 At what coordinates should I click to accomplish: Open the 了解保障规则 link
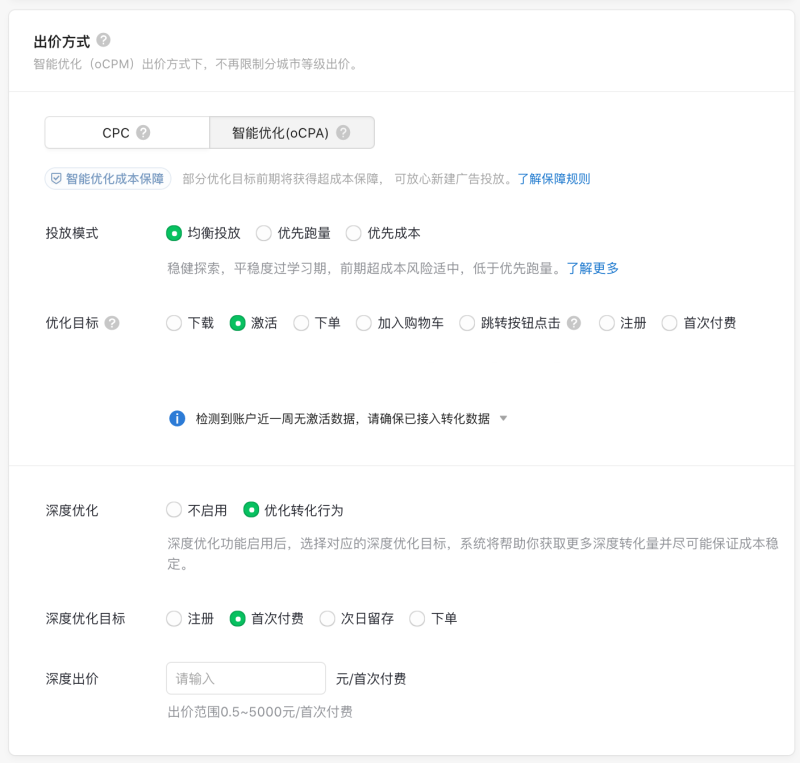tap(553, 179)
